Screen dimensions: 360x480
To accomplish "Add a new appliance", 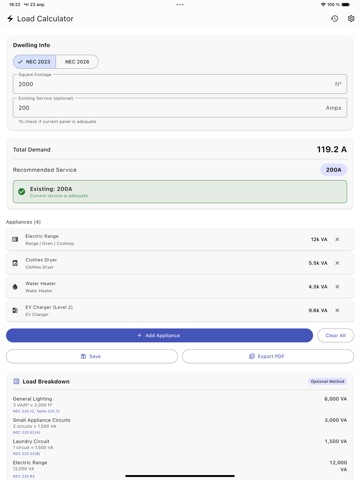I will coord(159,335).
